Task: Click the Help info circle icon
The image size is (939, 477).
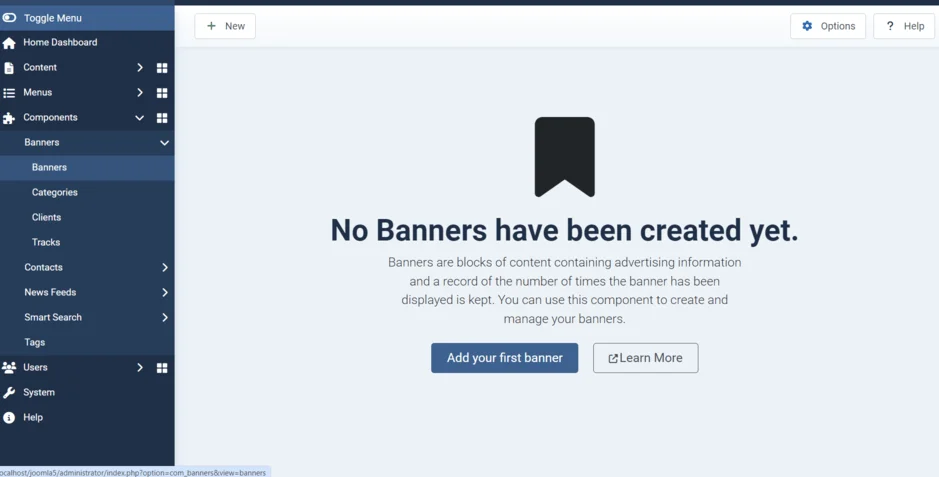Action: pyautogui.click(x=9, y=418)
